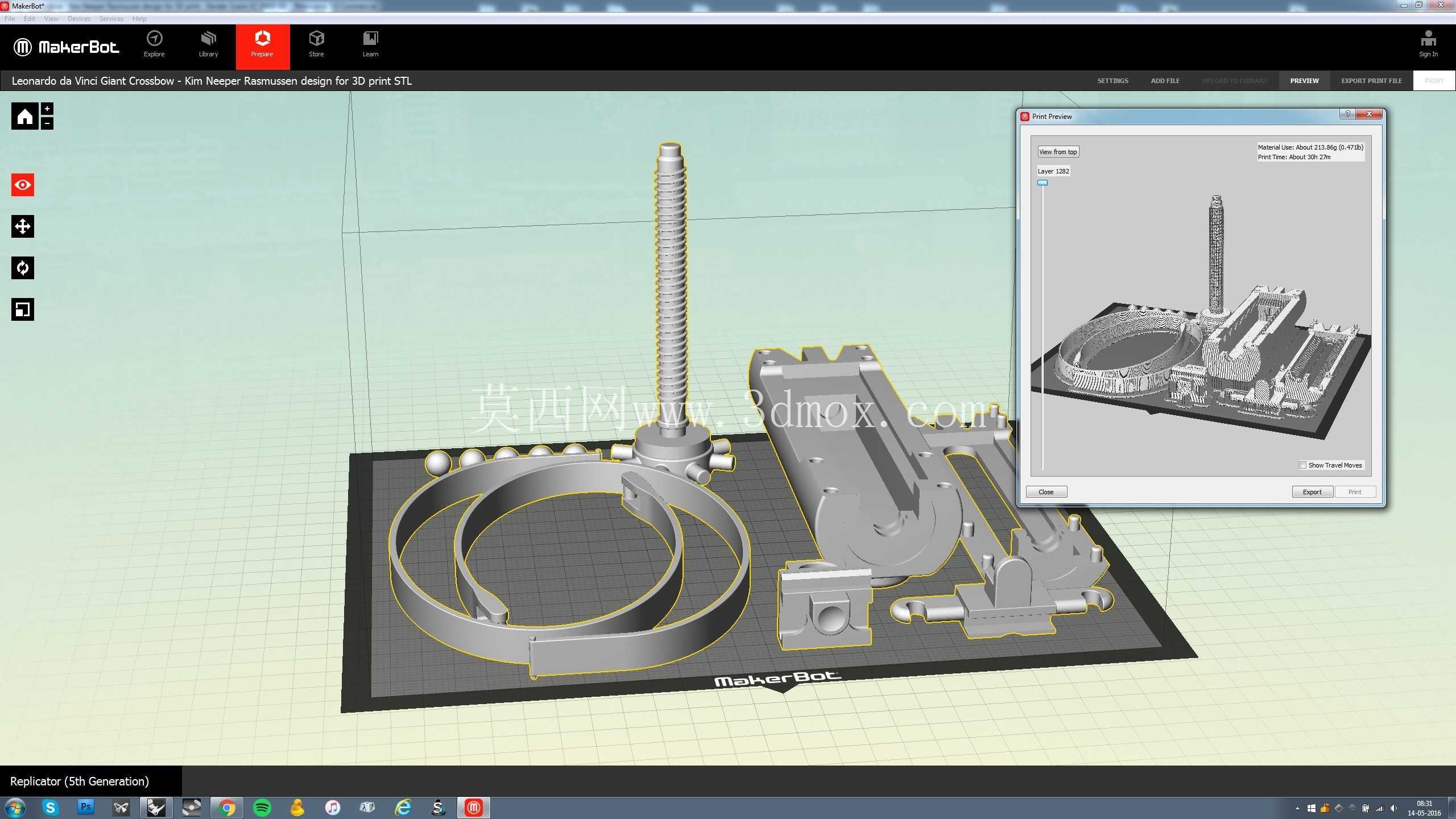The height and width of the screenshot is (819, 1456).
Task: Open the Library section
Action: click(x=208, y=44)
